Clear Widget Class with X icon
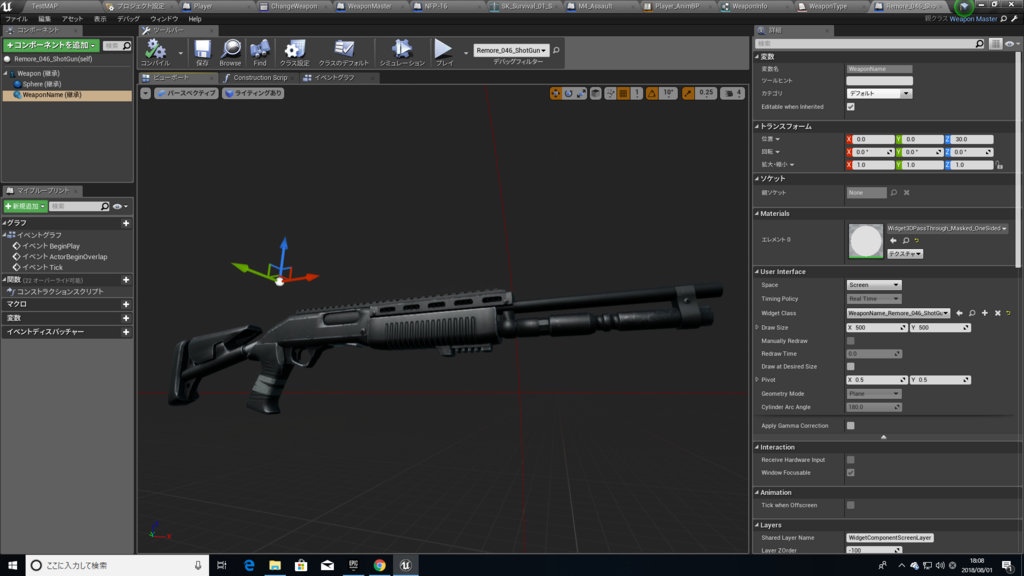 [997, 313]
